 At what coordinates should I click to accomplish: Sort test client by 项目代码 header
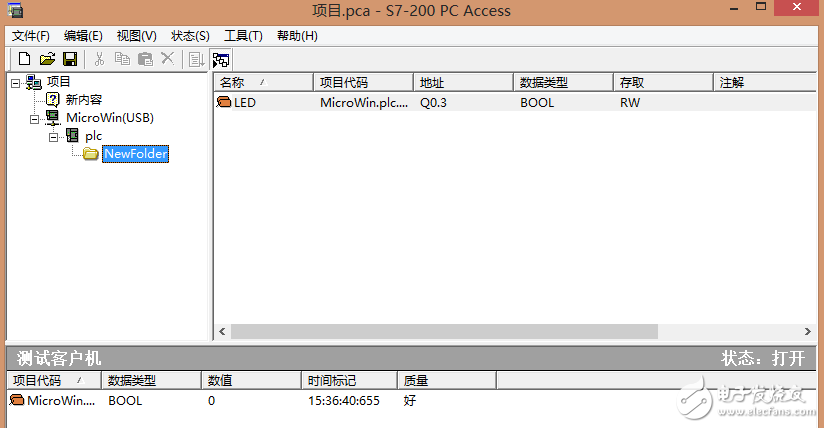(x=54, y=380)
